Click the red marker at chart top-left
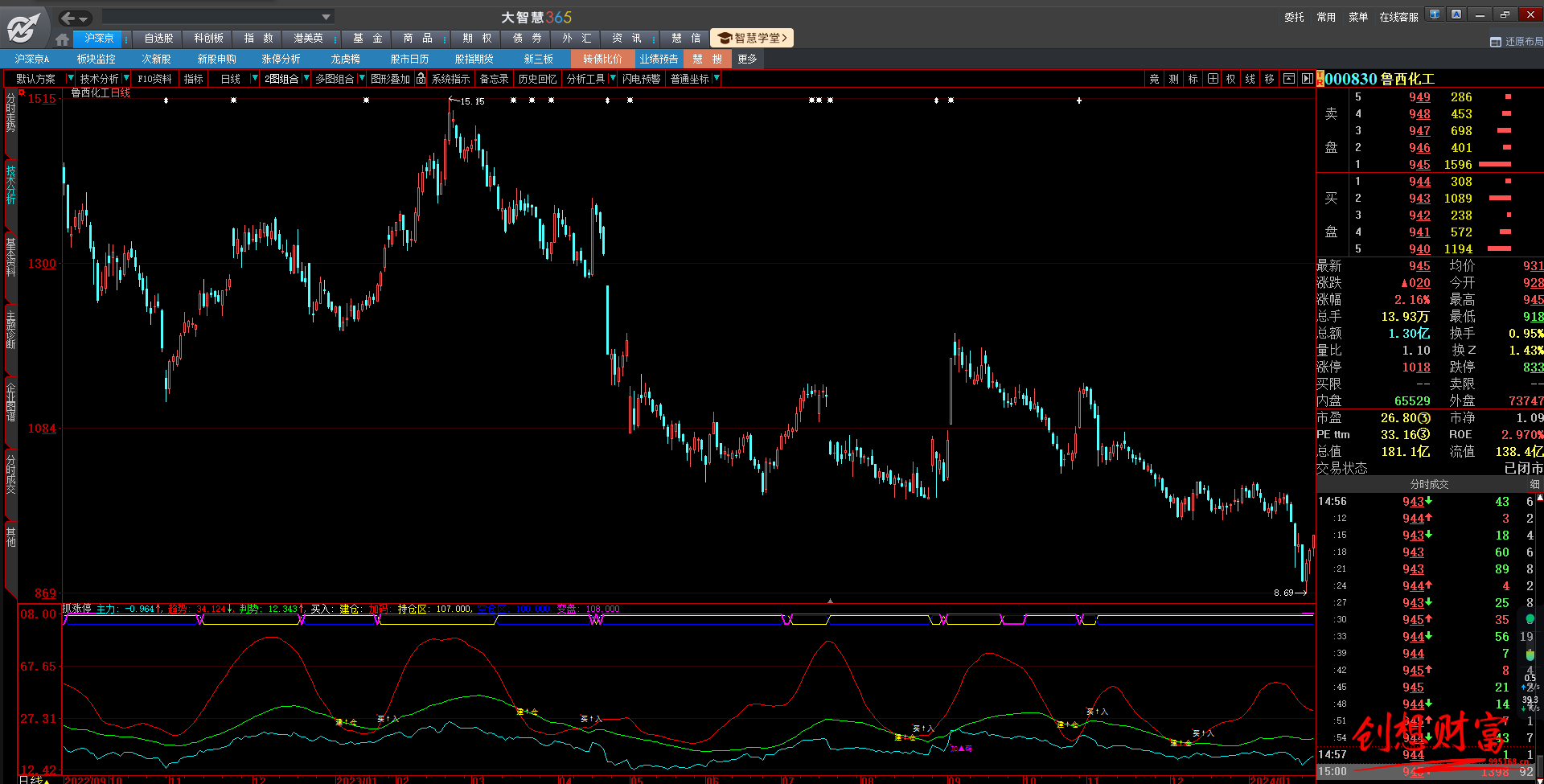Screen dimensions: 1544x784 pyautogui.click(x=22, y=93)
